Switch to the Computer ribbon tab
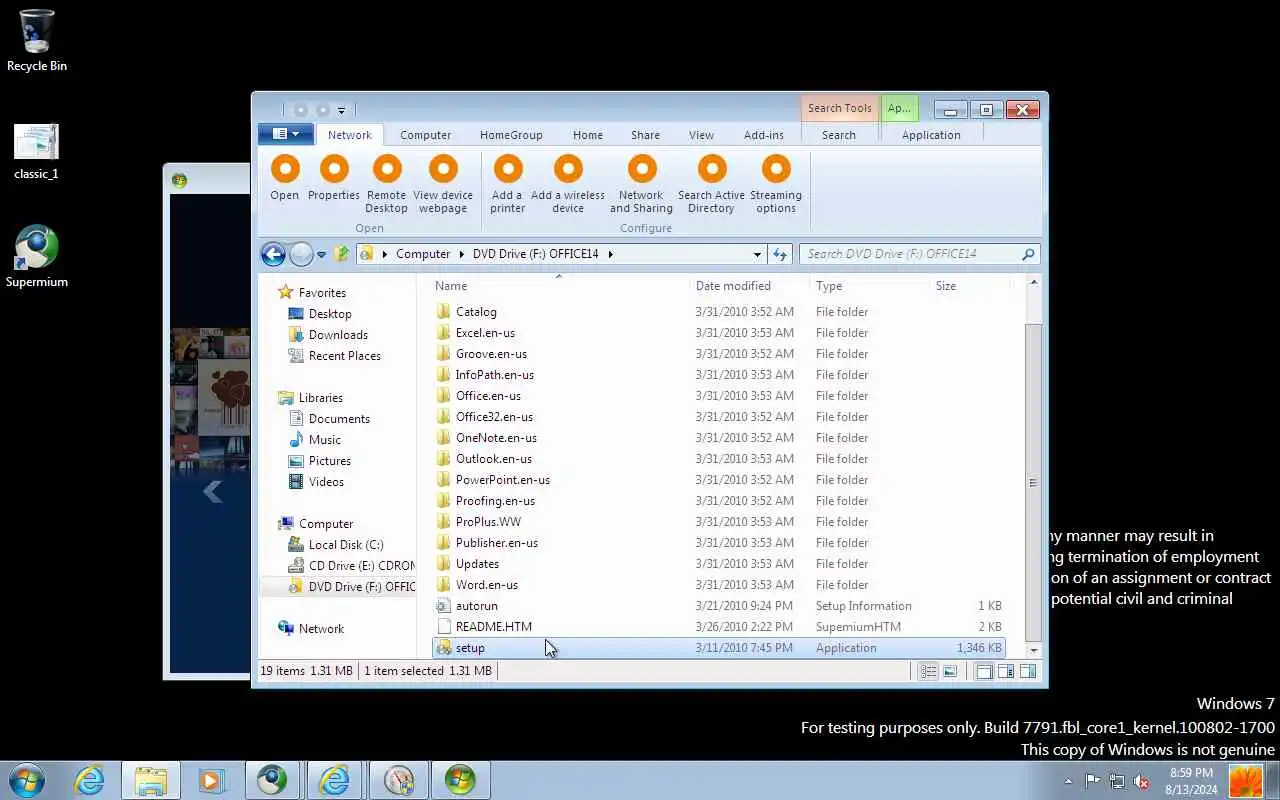Screen dimensions: 1280x800 coord(425,135)
